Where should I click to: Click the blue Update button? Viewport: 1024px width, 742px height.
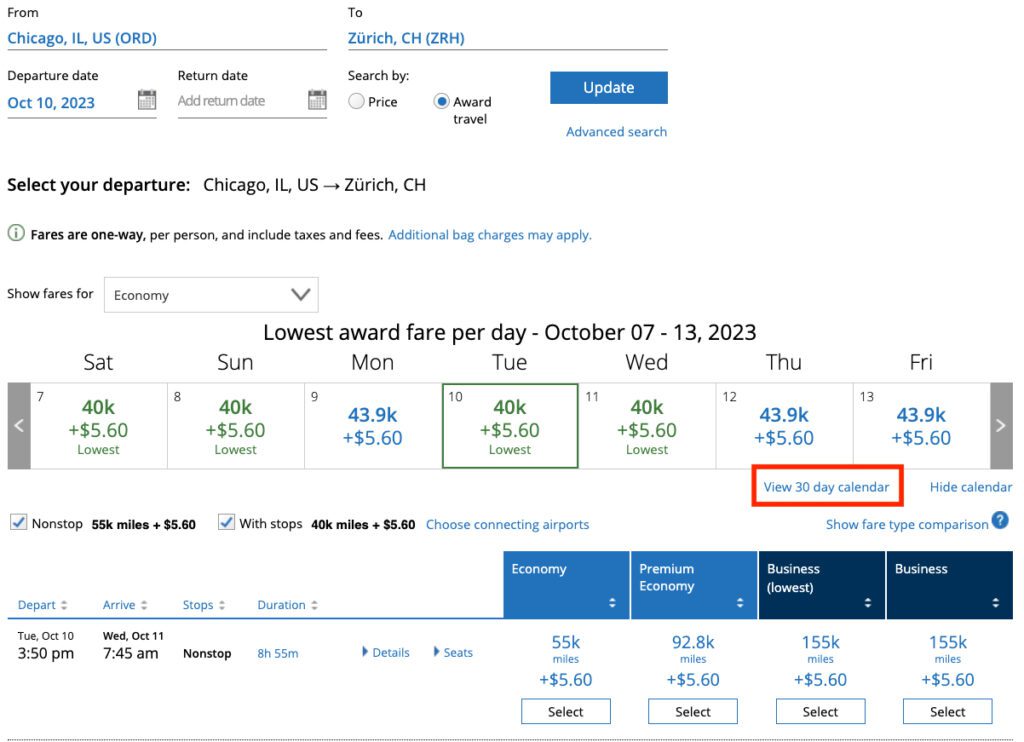point(608,87)
